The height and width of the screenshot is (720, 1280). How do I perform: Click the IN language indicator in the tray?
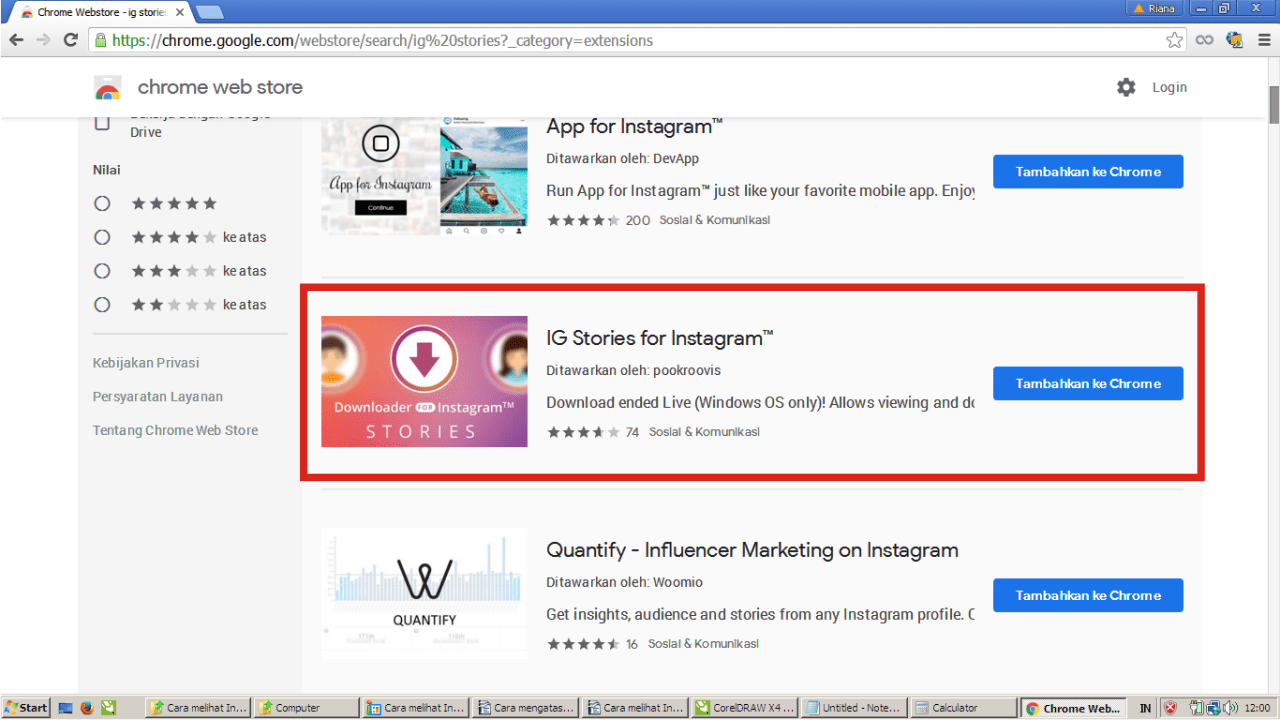[x=1145, y=708]
